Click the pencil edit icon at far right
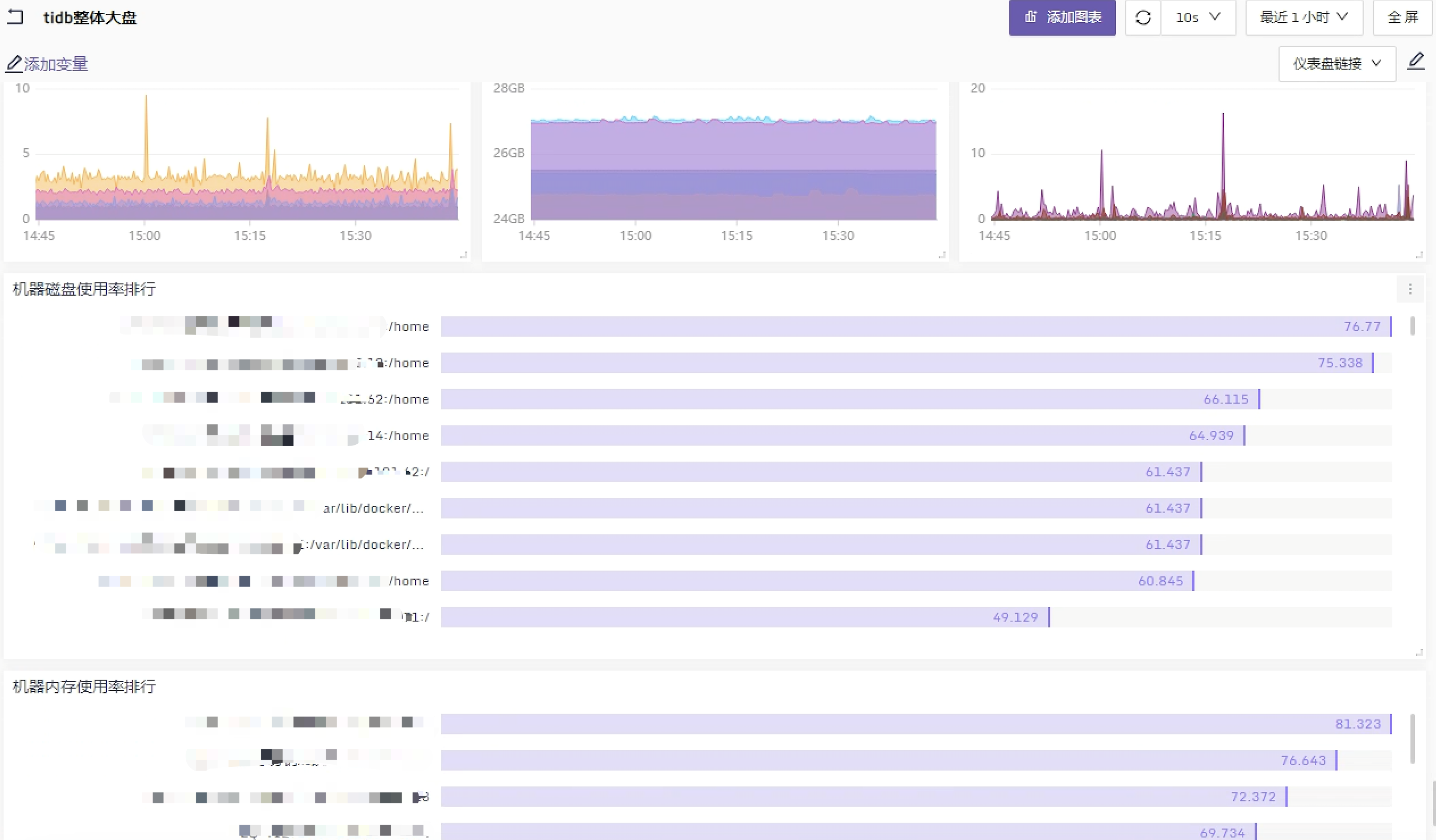 [x=1415, y=62]
